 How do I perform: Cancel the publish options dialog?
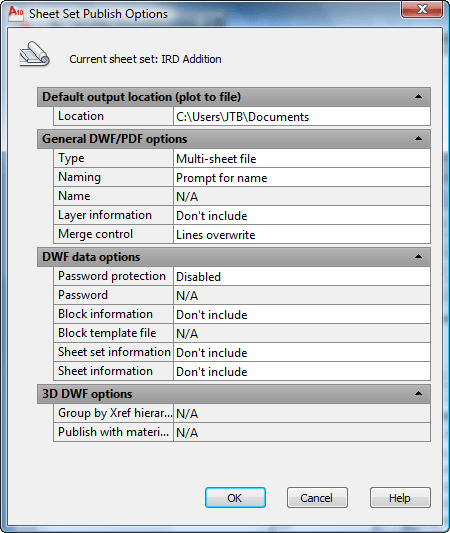317,498
